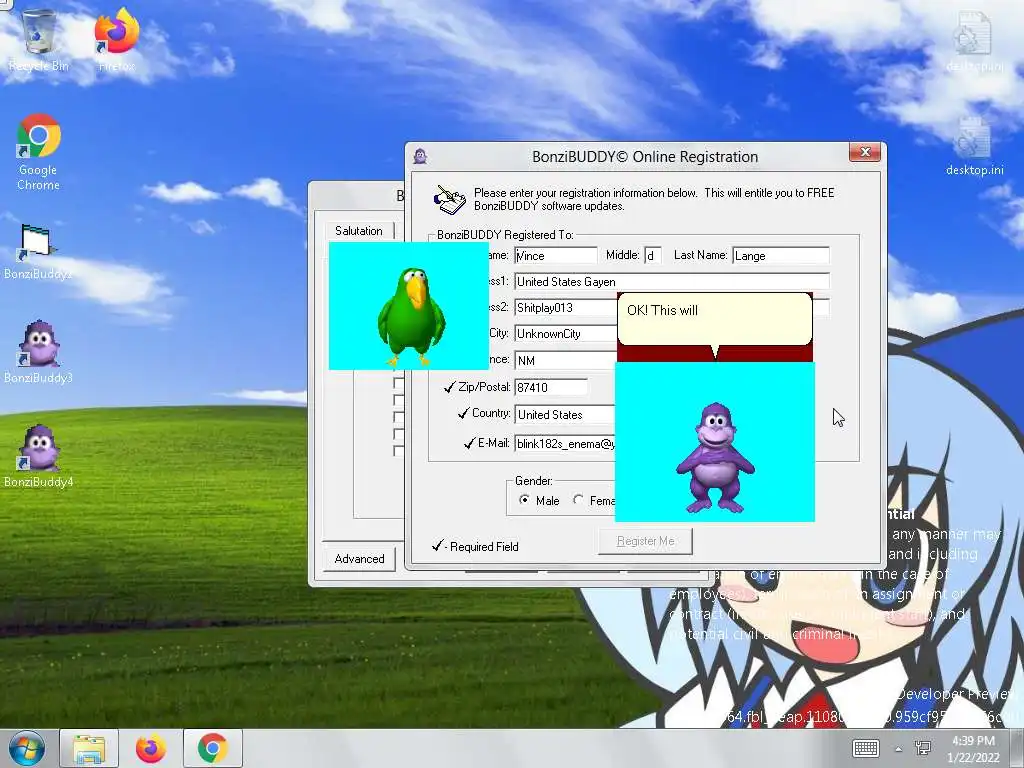
Task: Click the Bonzi icon in registration title bar
Action: (421, 156)
